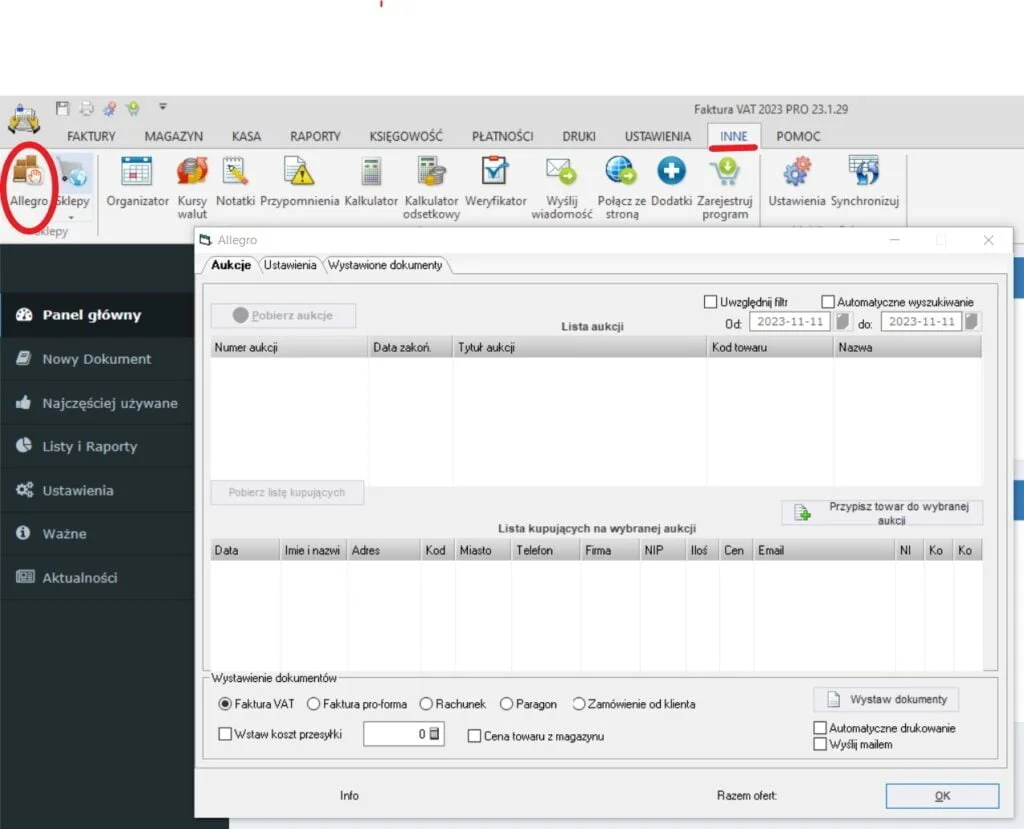Open the FAKTURY ribbon tab
This screenshot has width=1024, height=829.
click(x=91, y=136)
